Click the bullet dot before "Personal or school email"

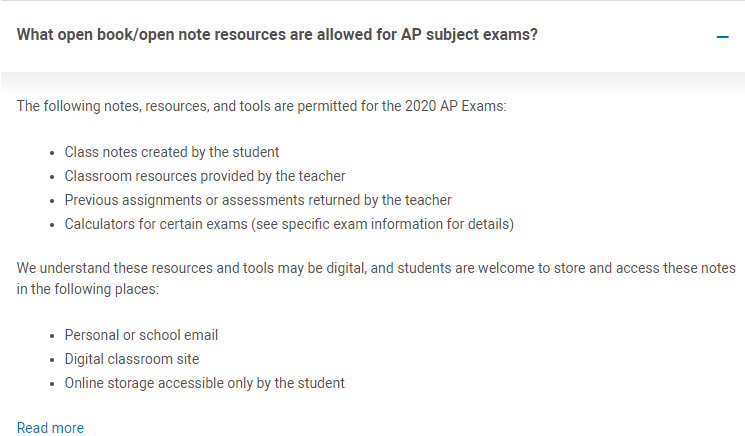pyautogui.click(x=51, y=336)
